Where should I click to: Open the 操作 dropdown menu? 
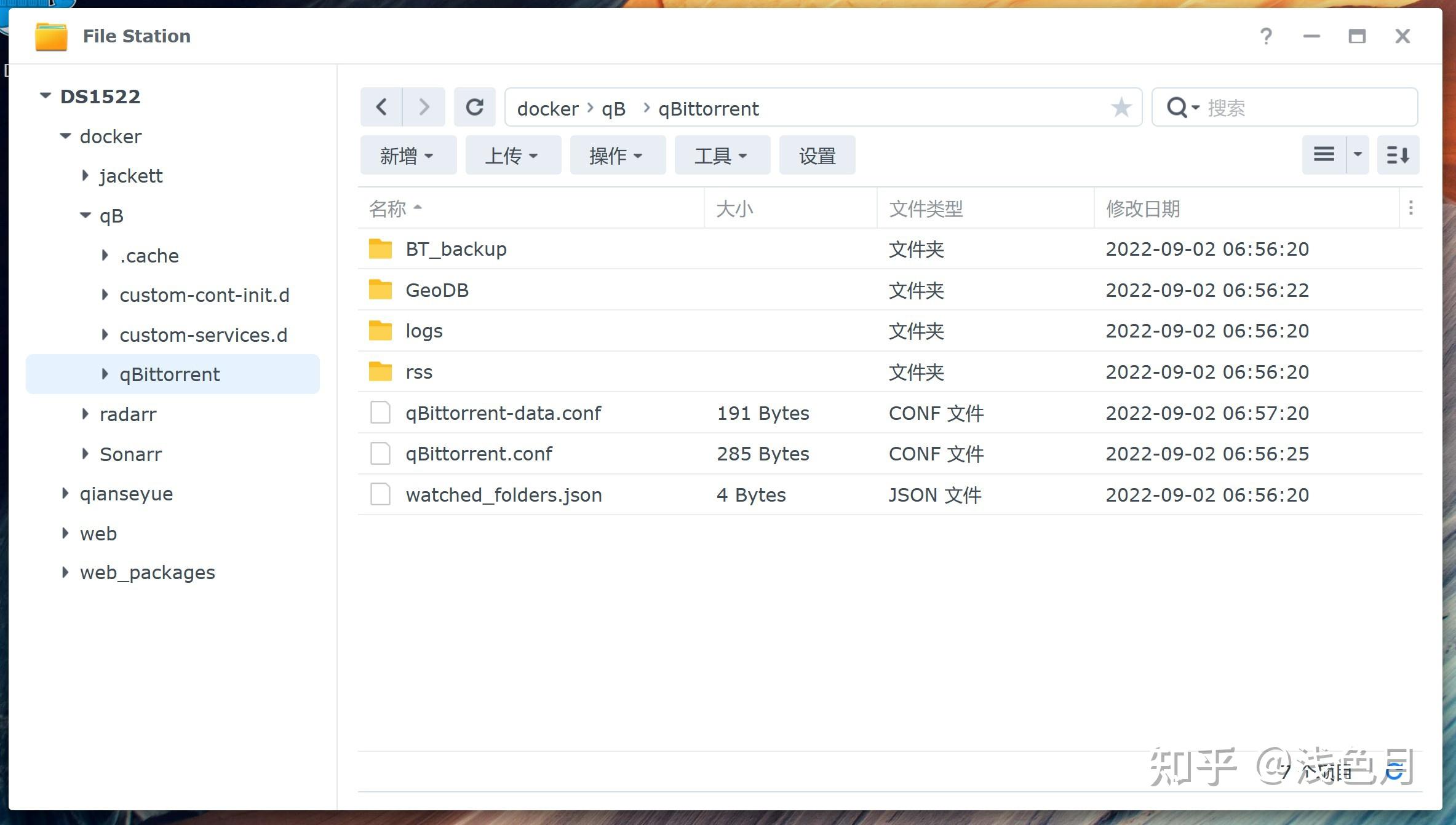[x=617, y=155]
